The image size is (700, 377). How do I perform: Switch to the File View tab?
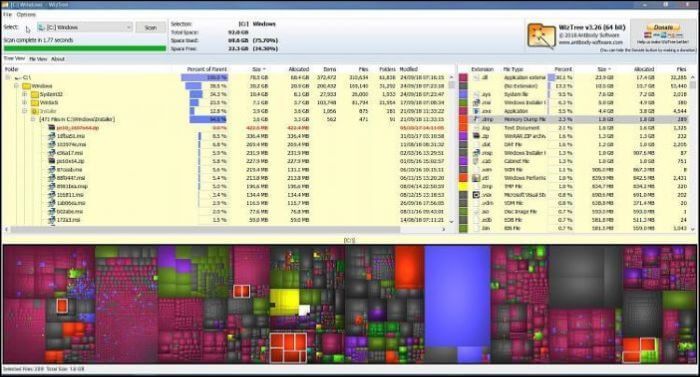pos(38,59)
